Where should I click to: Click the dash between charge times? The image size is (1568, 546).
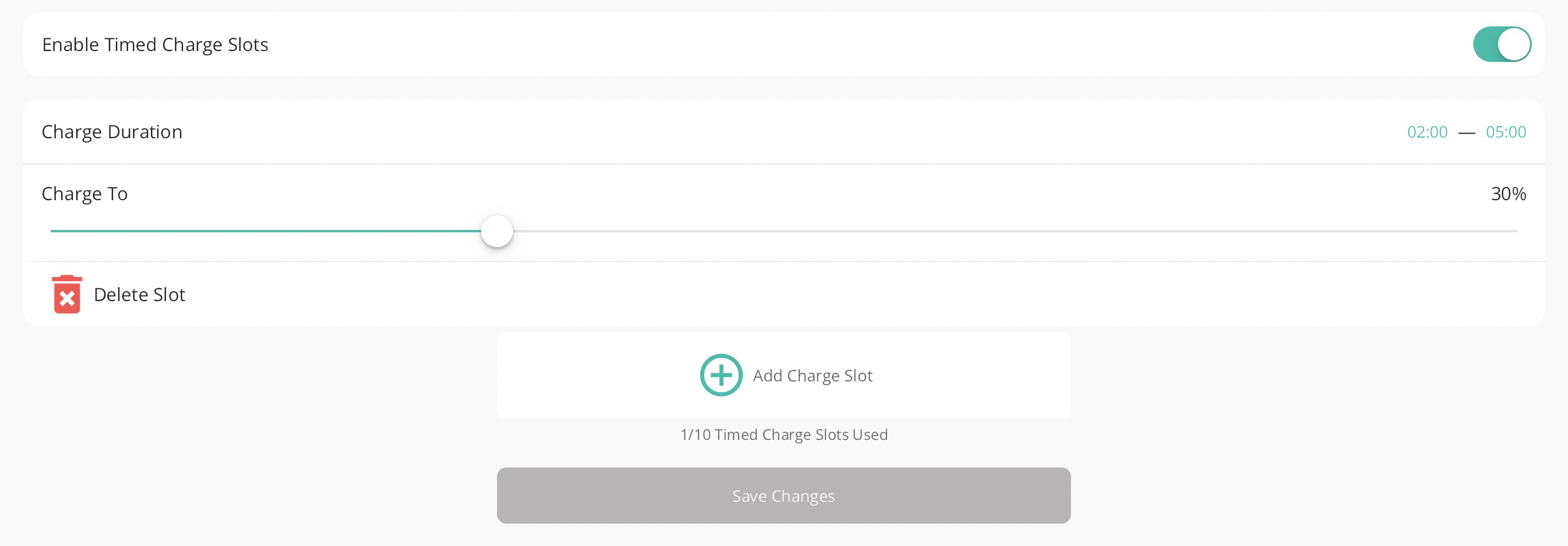click(1467, 132)
